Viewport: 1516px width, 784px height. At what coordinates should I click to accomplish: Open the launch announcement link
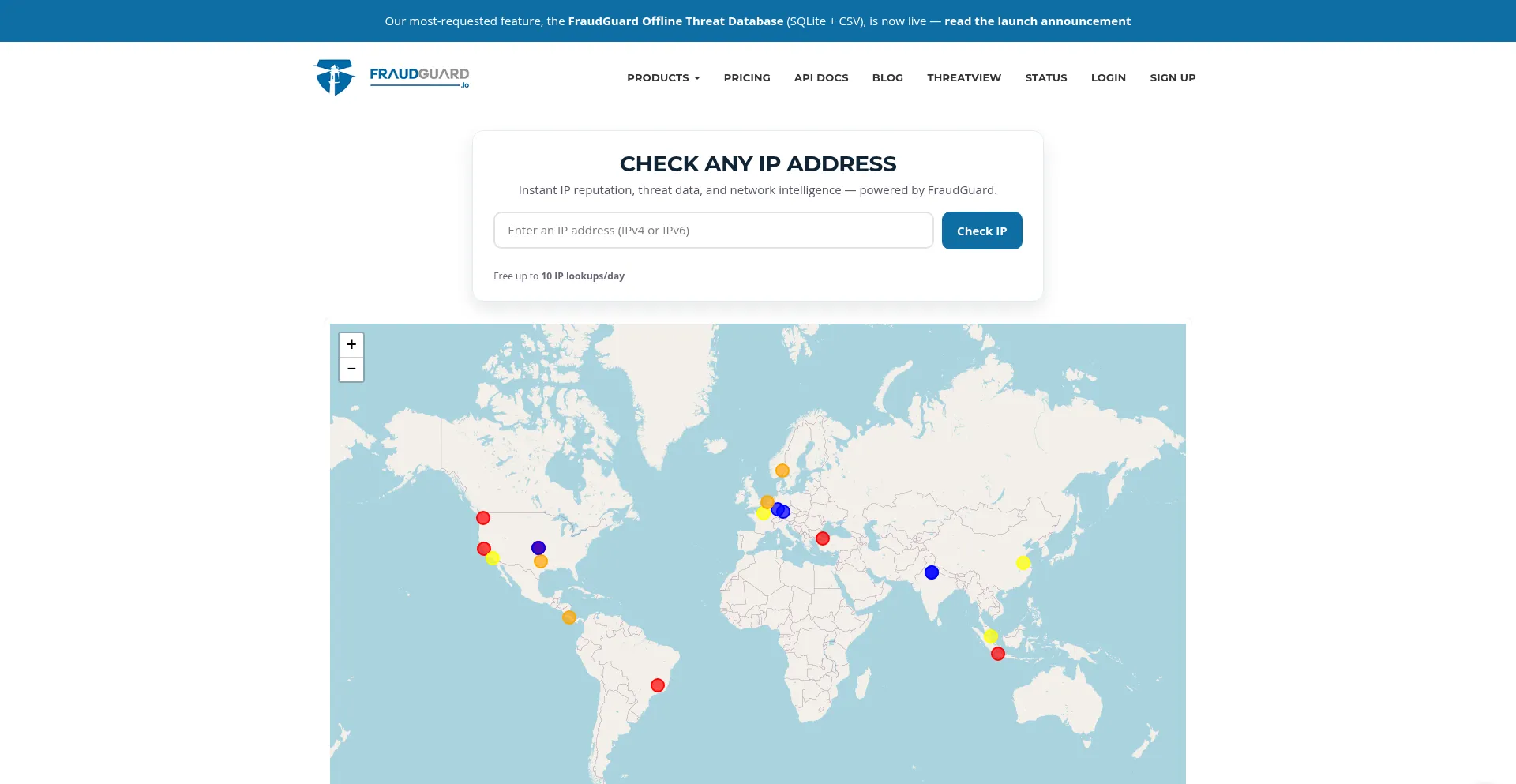tap(1037, 21)
